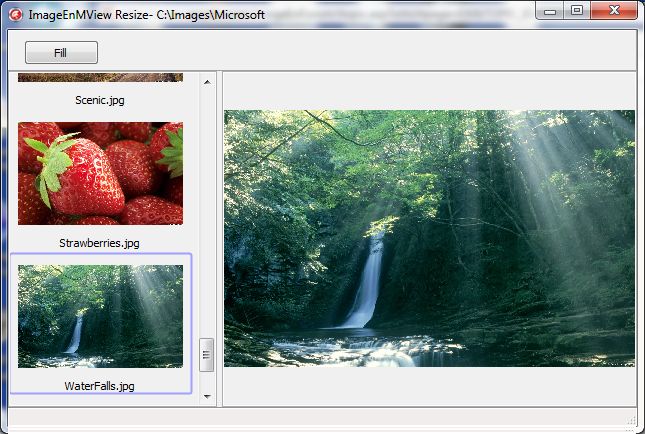Screen dimensions: 645x434
Task: Click the thumbnail list scrollbar thumb
Action: pyautogui.click(x=206, y=355)
